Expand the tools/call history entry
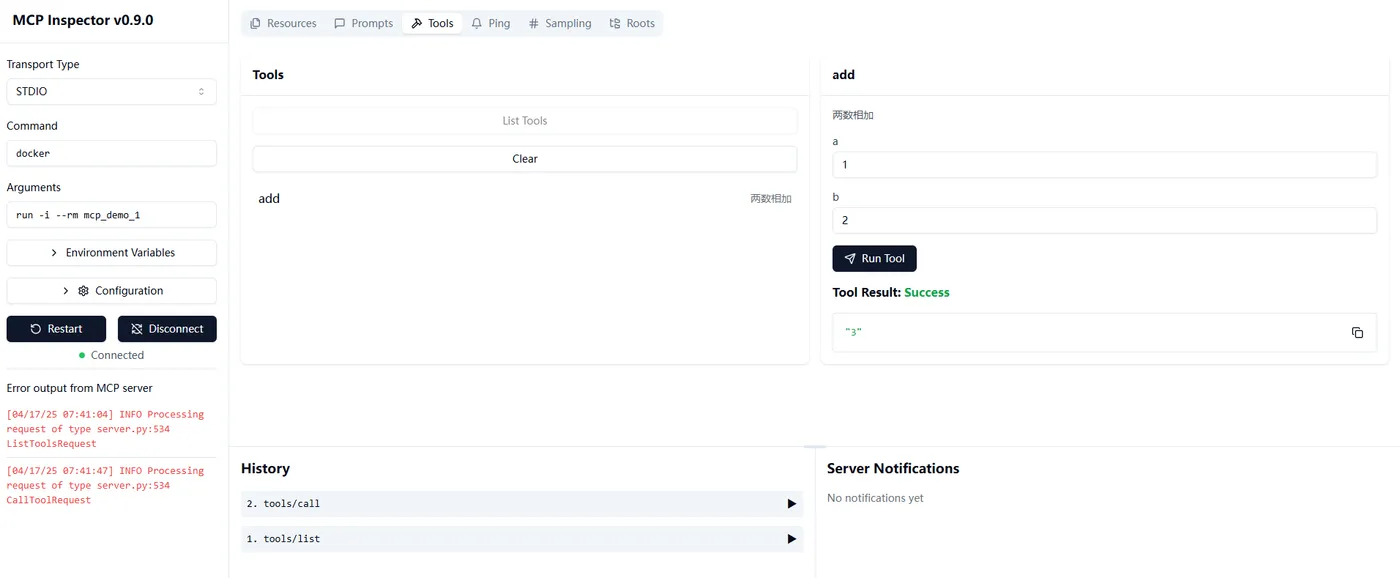 point(522,504)
